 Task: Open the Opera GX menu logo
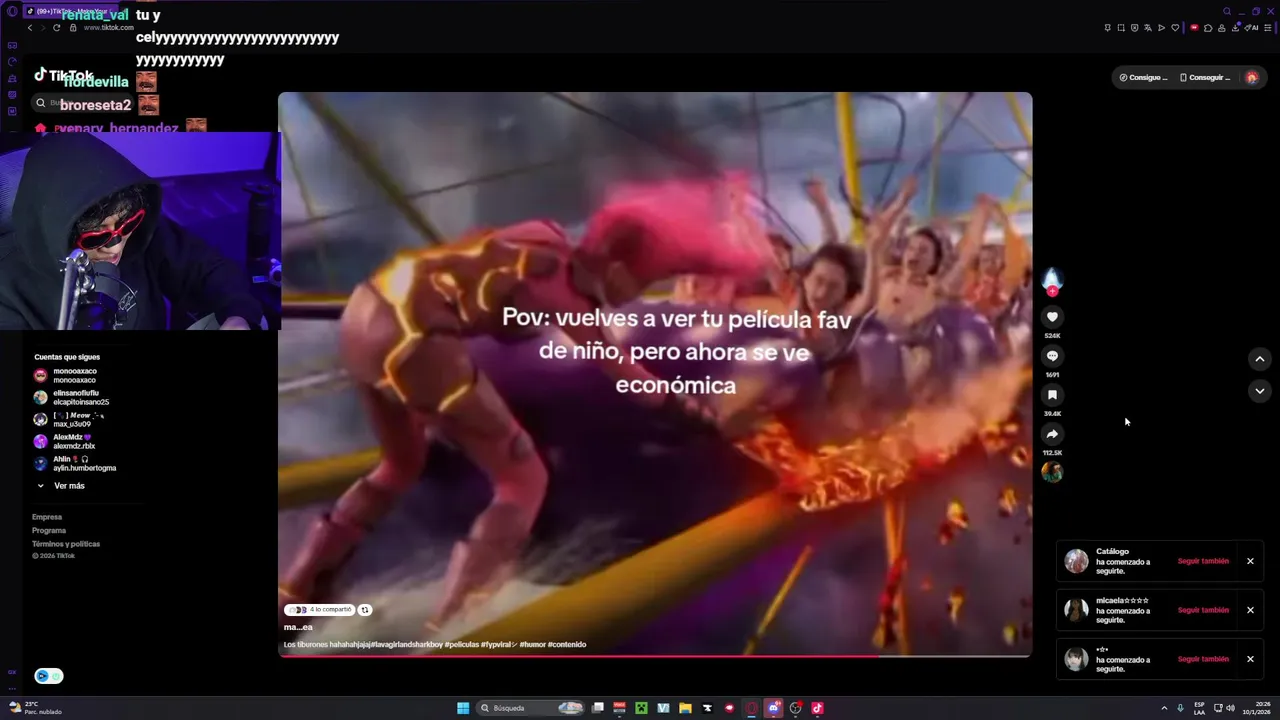pyautogui.click(x=12, y=11)
